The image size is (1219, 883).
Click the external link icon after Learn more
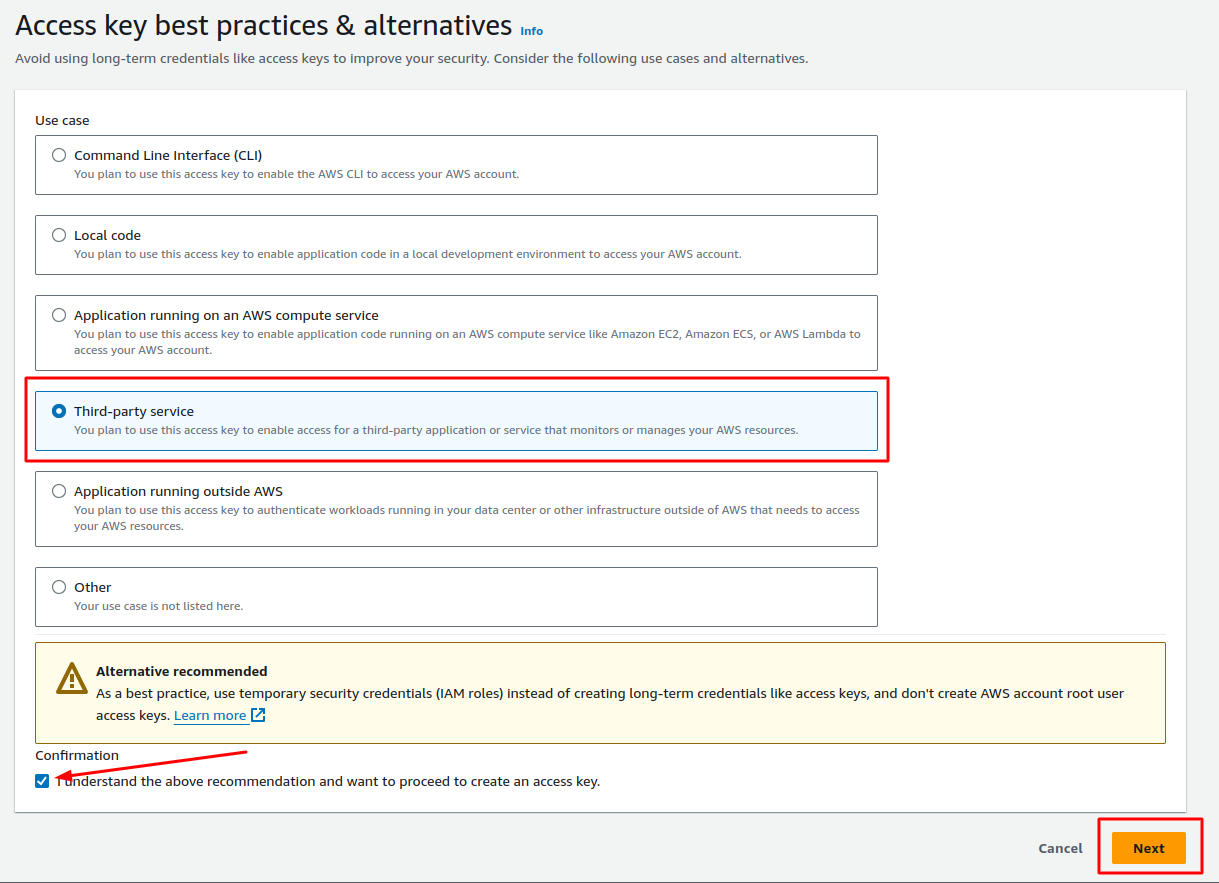pyautogui.click(x=258, y=715)
